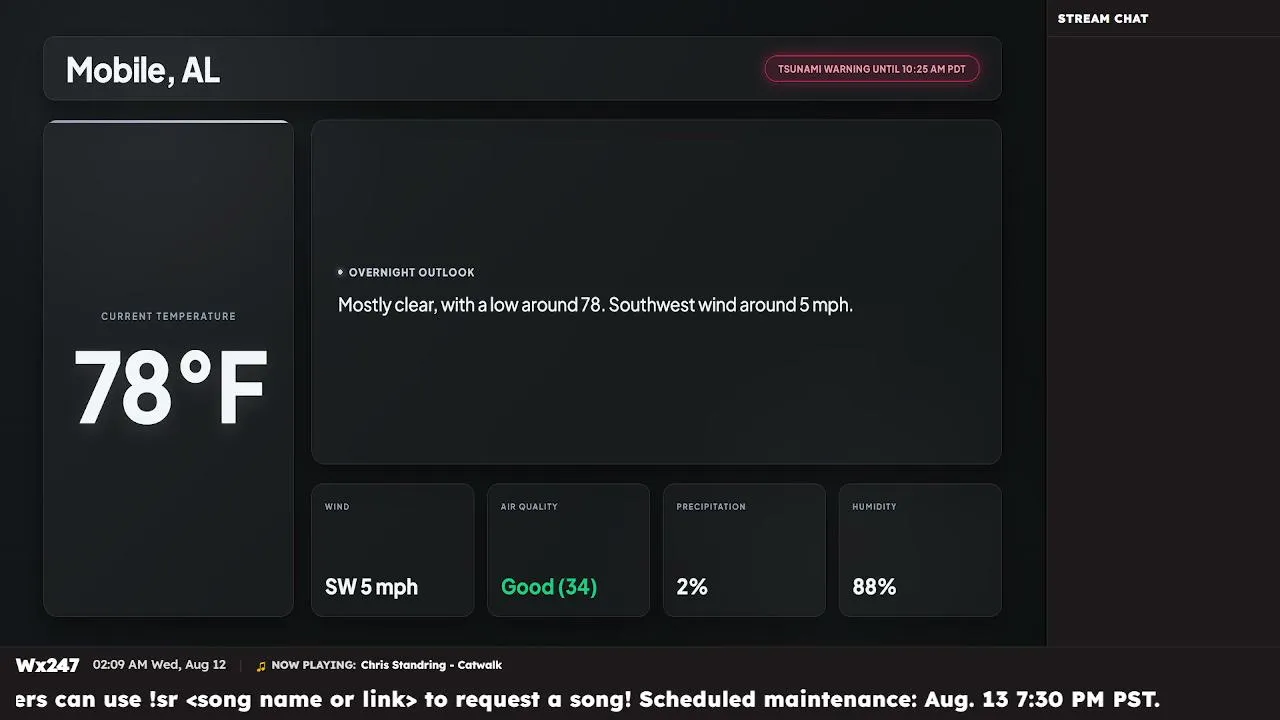This screenshot has width=1280, height=720.
Task: Click the Now Playing label
Action: coord(313,665)
